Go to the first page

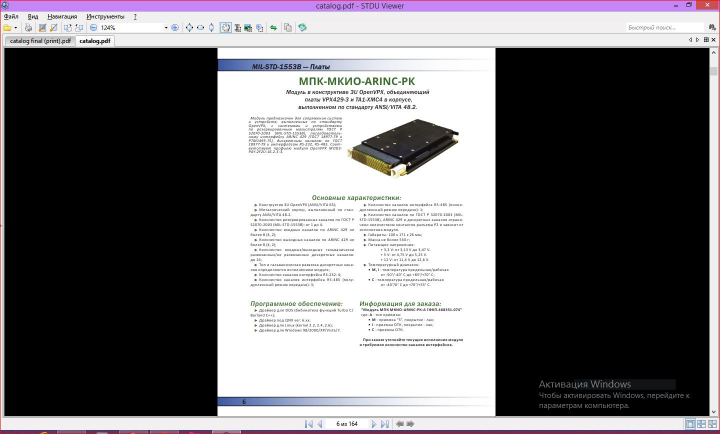(x=309, y=424)
